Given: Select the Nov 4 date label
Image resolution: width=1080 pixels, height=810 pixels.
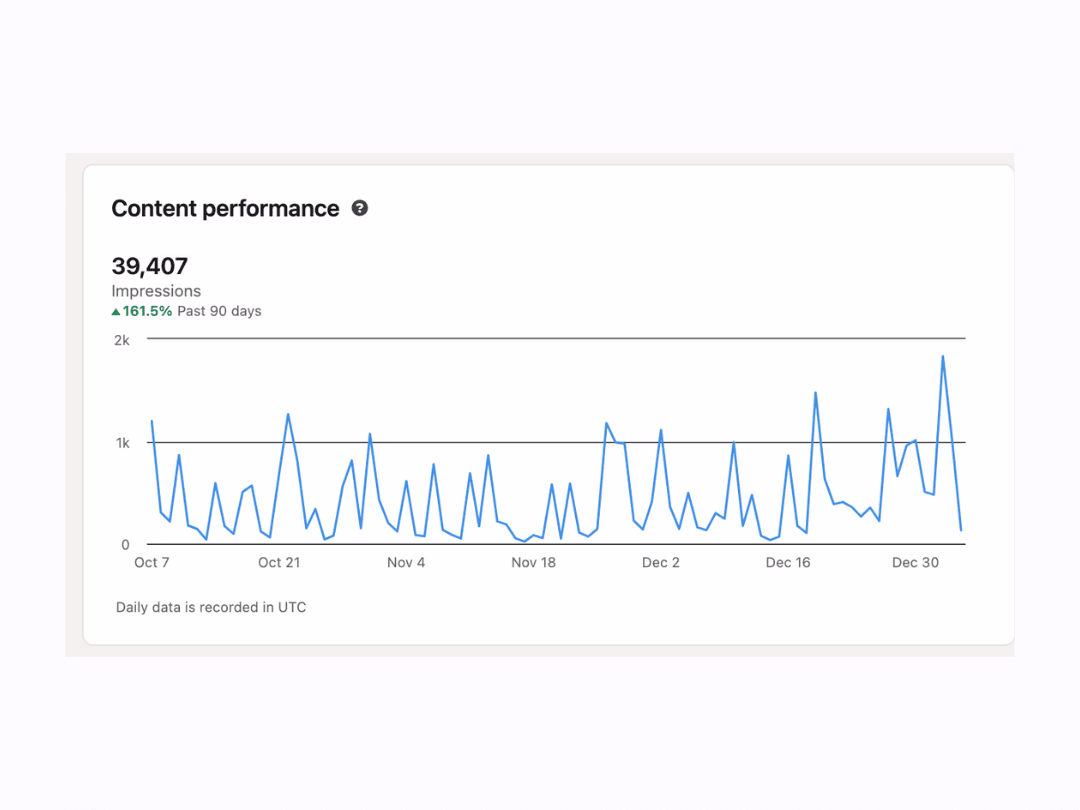Looking at the screenshot, I should click(x=406, y=563).
